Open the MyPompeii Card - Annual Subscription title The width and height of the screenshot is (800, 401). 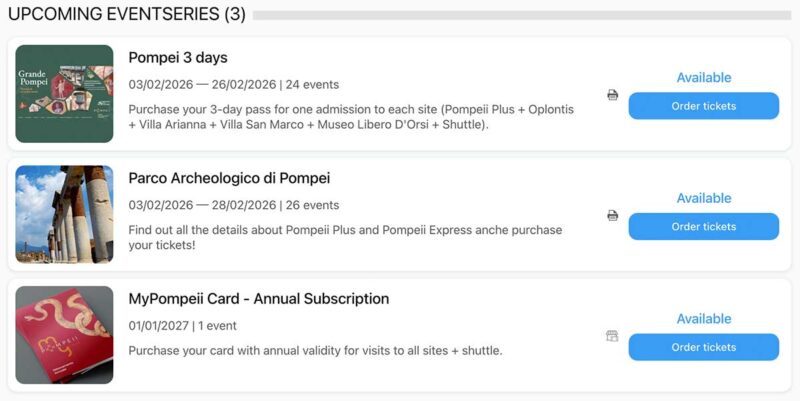[x=259, y=299]
